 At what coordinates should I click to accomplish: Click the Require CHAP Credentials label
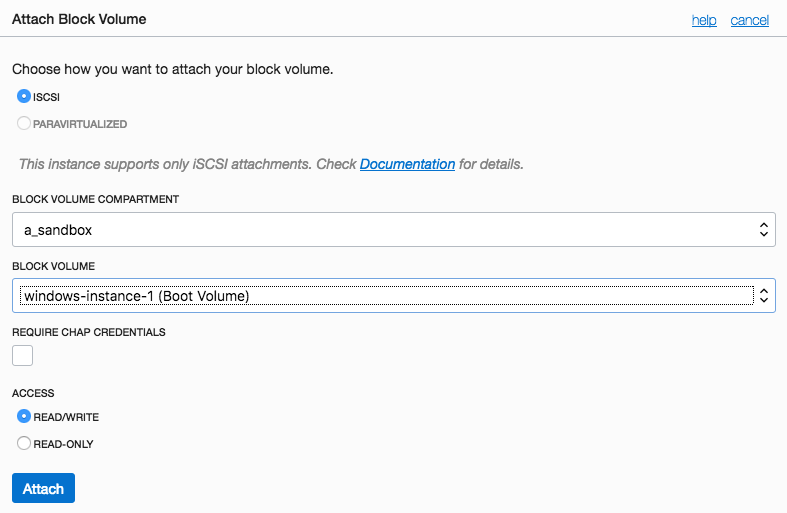tap(88, 331)
